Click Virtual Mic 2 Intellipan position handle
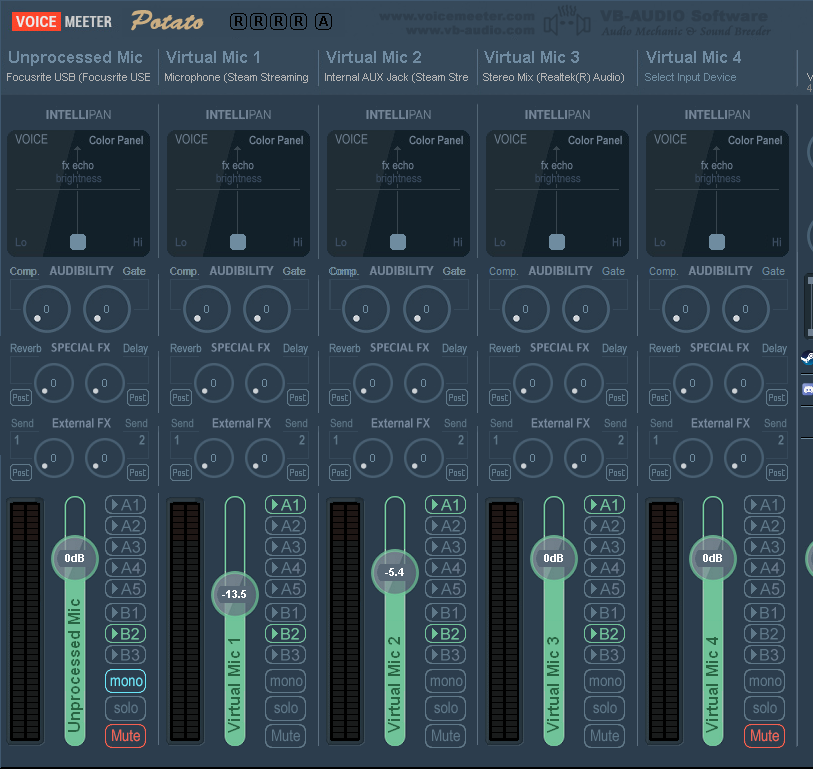 click(x=398, y=242)
